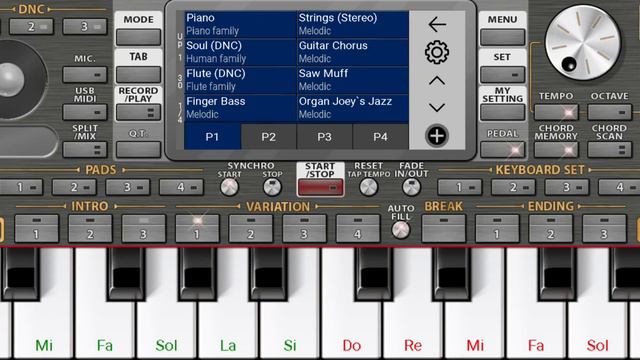
Task: Select VARIATION button 1
Action: point(197,229)
